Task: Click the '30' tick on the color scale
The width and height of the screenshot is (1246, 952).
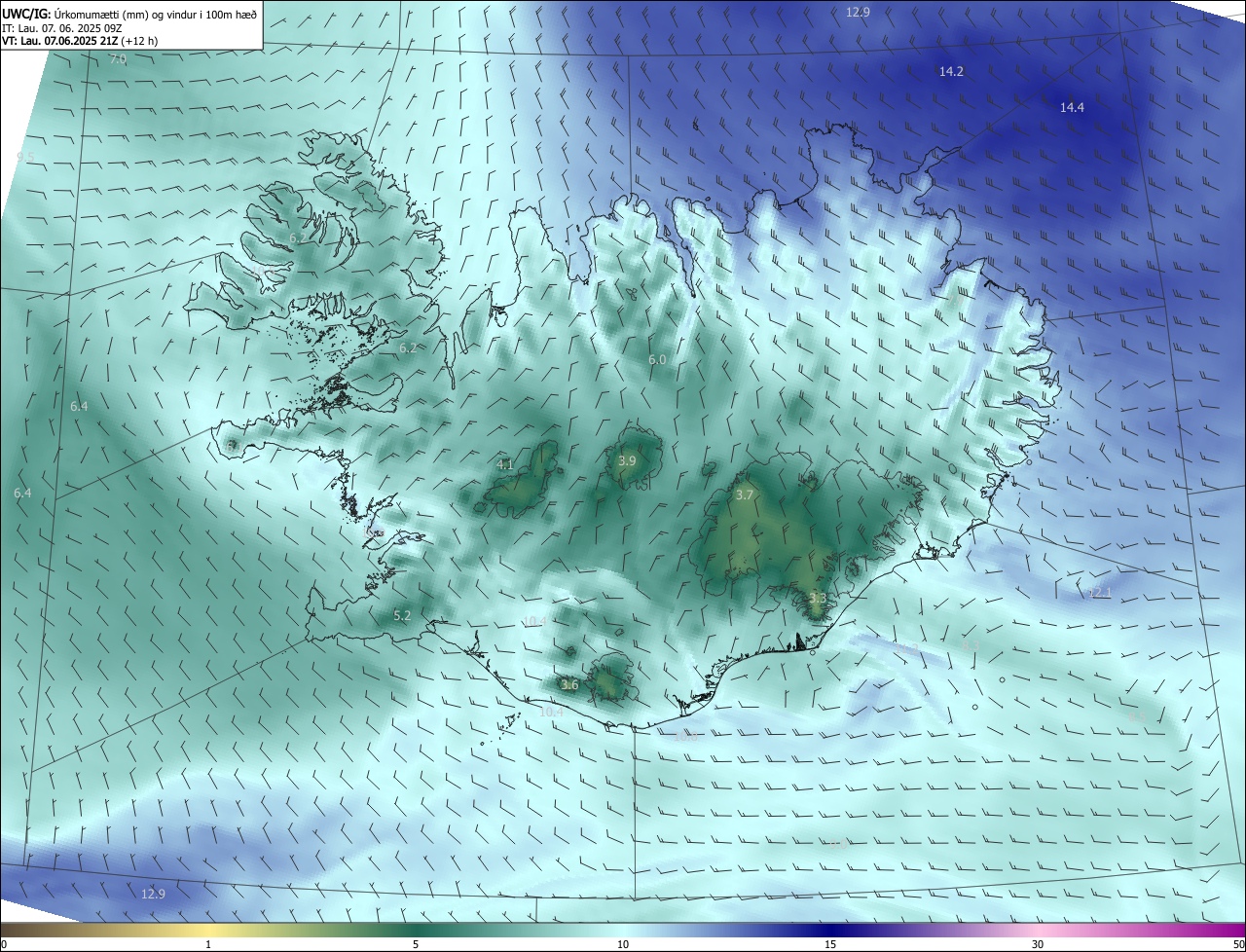Action: [1038, 944]
